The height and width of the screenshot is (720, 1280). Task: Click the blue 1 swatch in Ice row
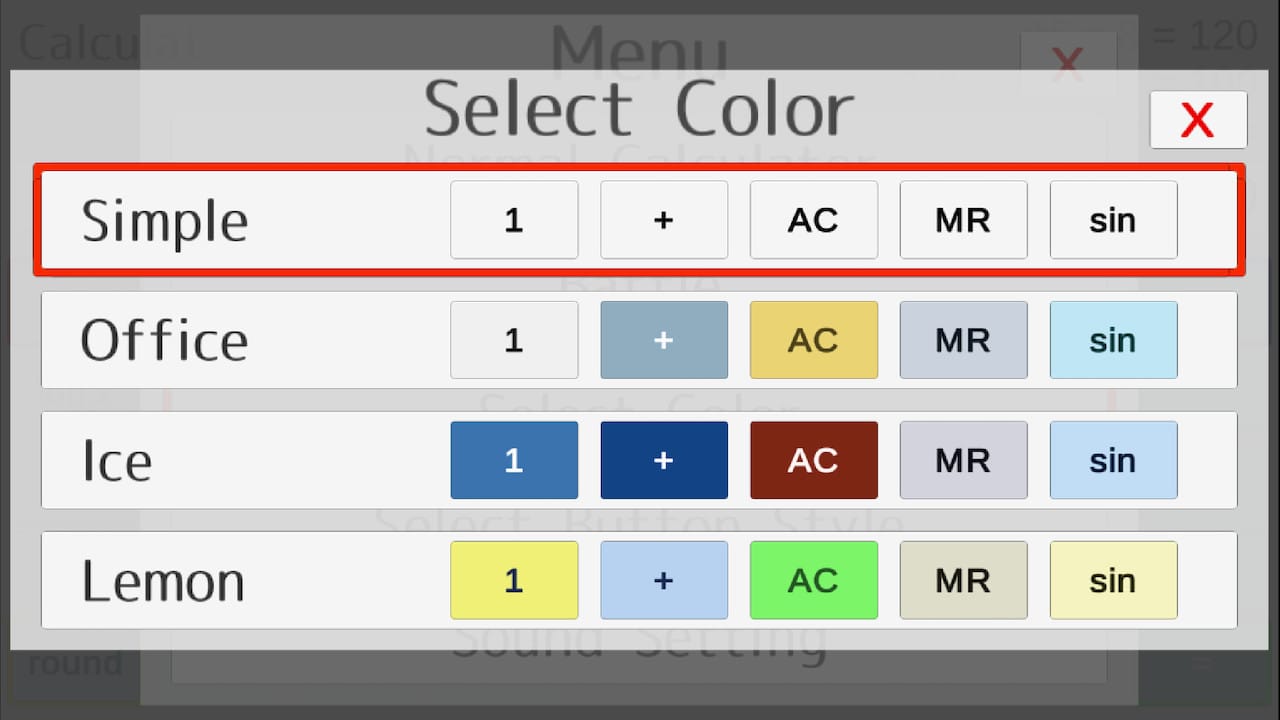pos(514,460)
